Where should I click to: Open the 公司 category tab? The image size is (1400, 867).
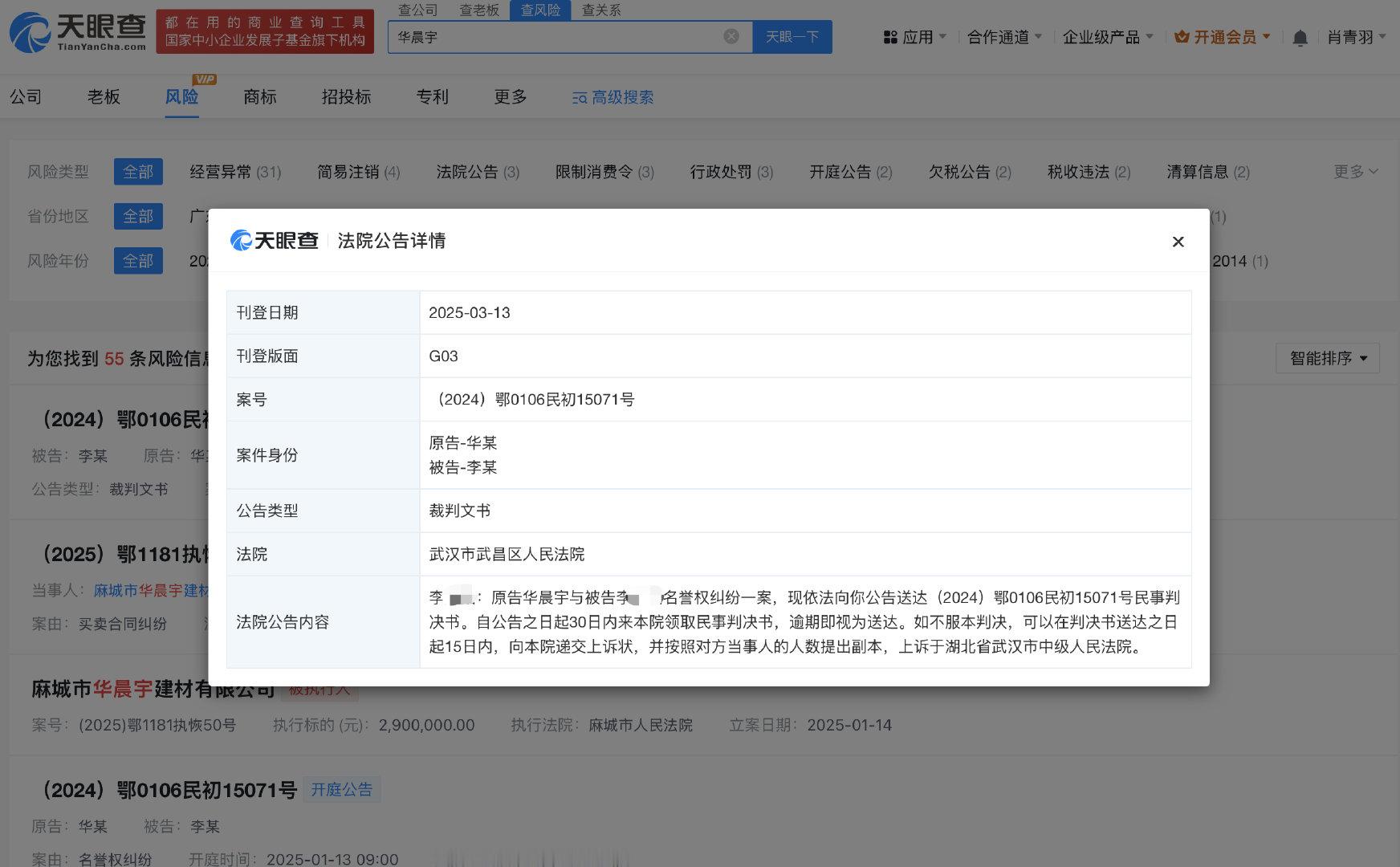26,97
